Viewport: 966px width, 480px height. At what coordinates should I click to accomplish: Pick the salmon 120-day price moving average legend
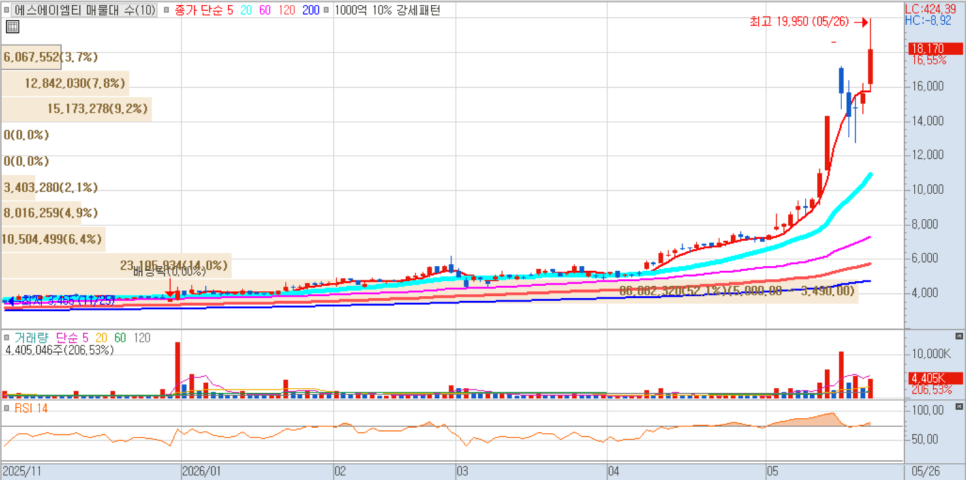pyautogui.click(x=285, y=10)
